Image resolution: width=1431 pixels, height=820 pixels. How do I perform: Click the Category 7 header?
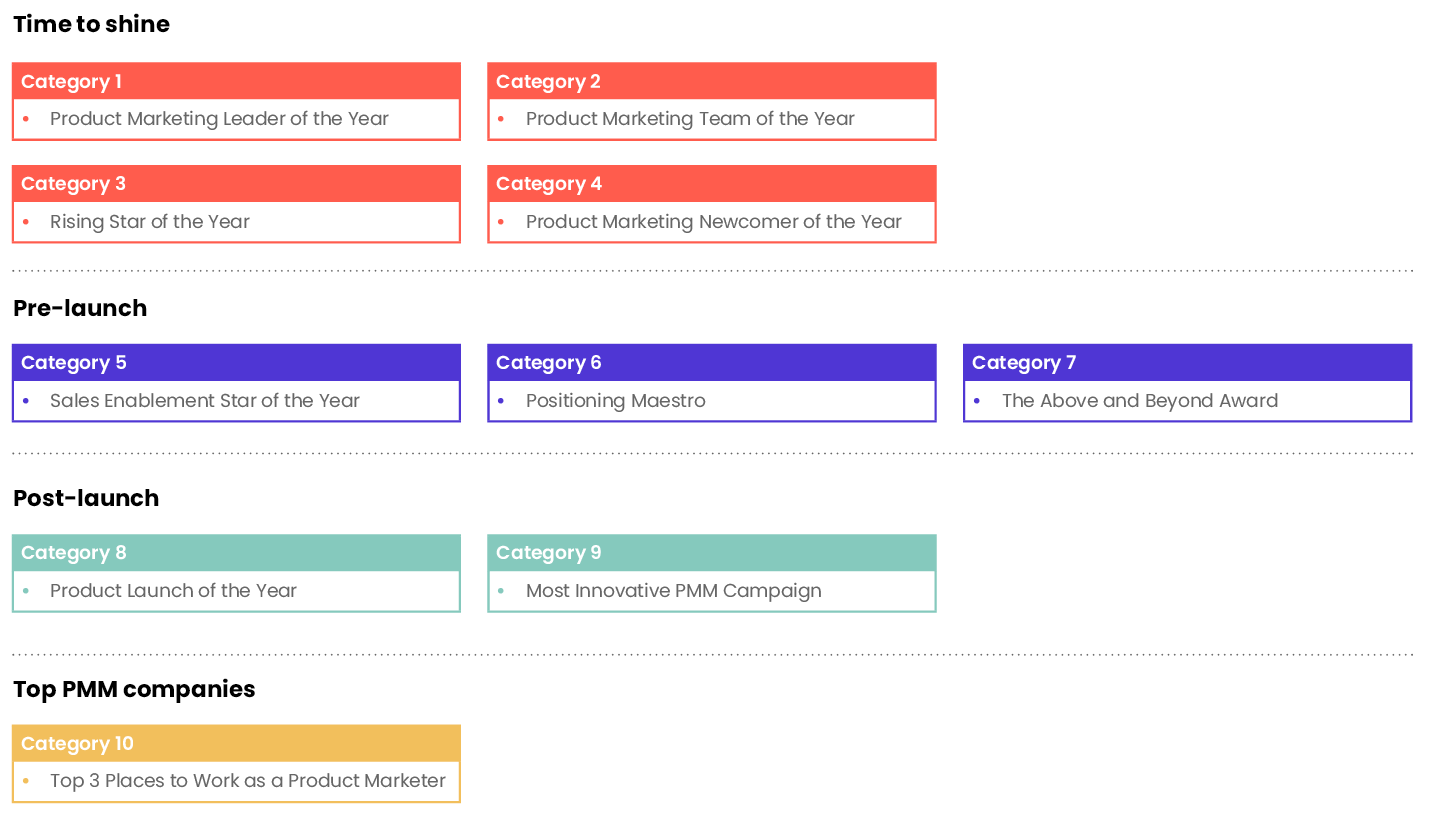coord(1188,363)
